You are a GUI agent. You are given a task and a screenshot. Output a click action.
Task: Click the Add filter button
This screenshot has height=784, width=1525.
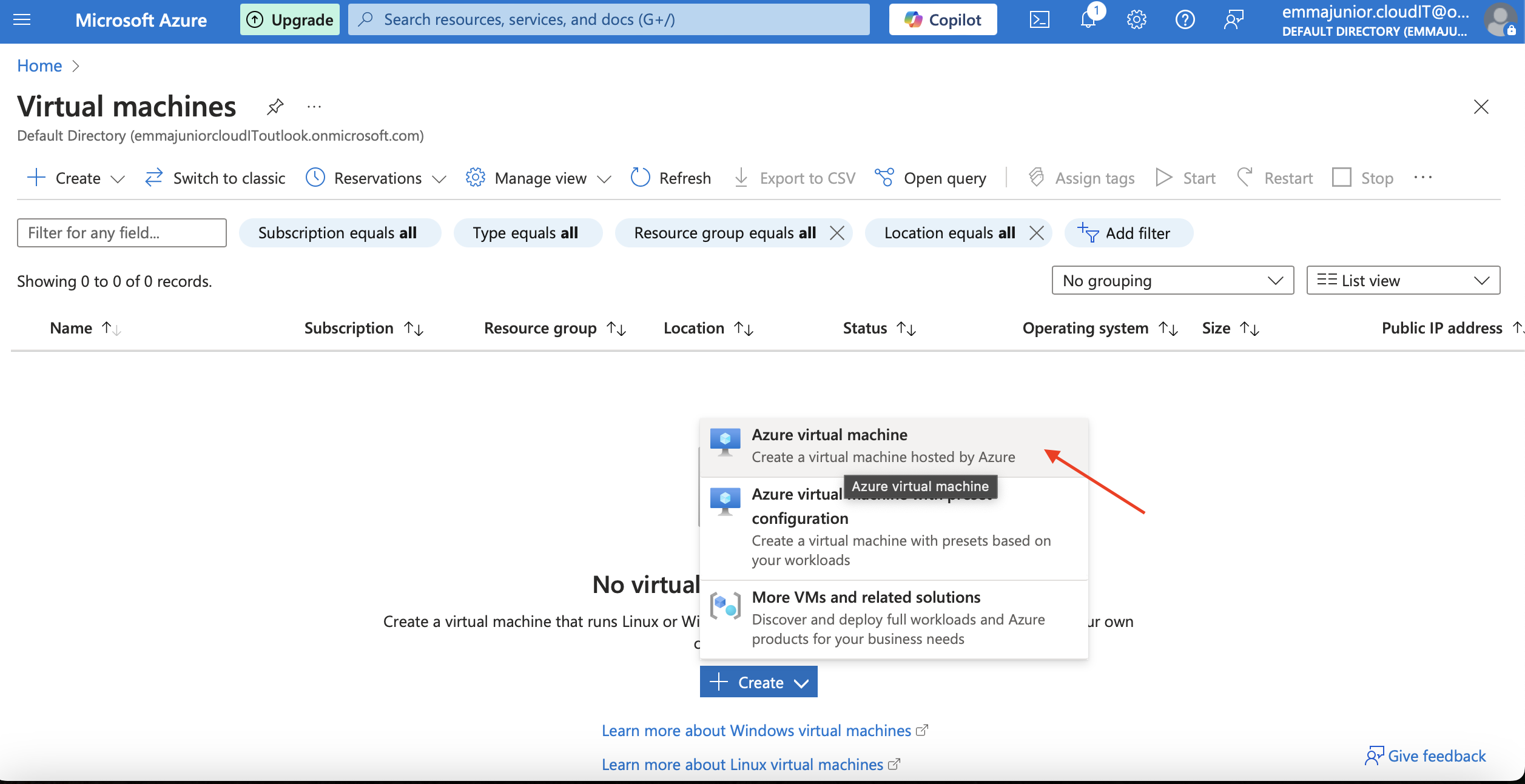click(x=1128, y=233)
